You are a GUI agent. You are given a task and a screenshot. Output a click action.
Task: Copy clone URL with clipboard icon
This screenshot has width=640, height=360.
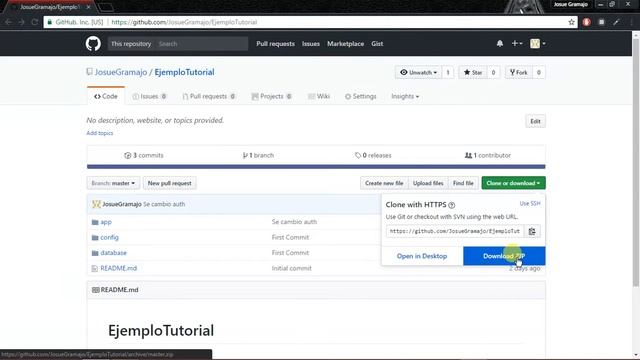(x=532, y=231)
